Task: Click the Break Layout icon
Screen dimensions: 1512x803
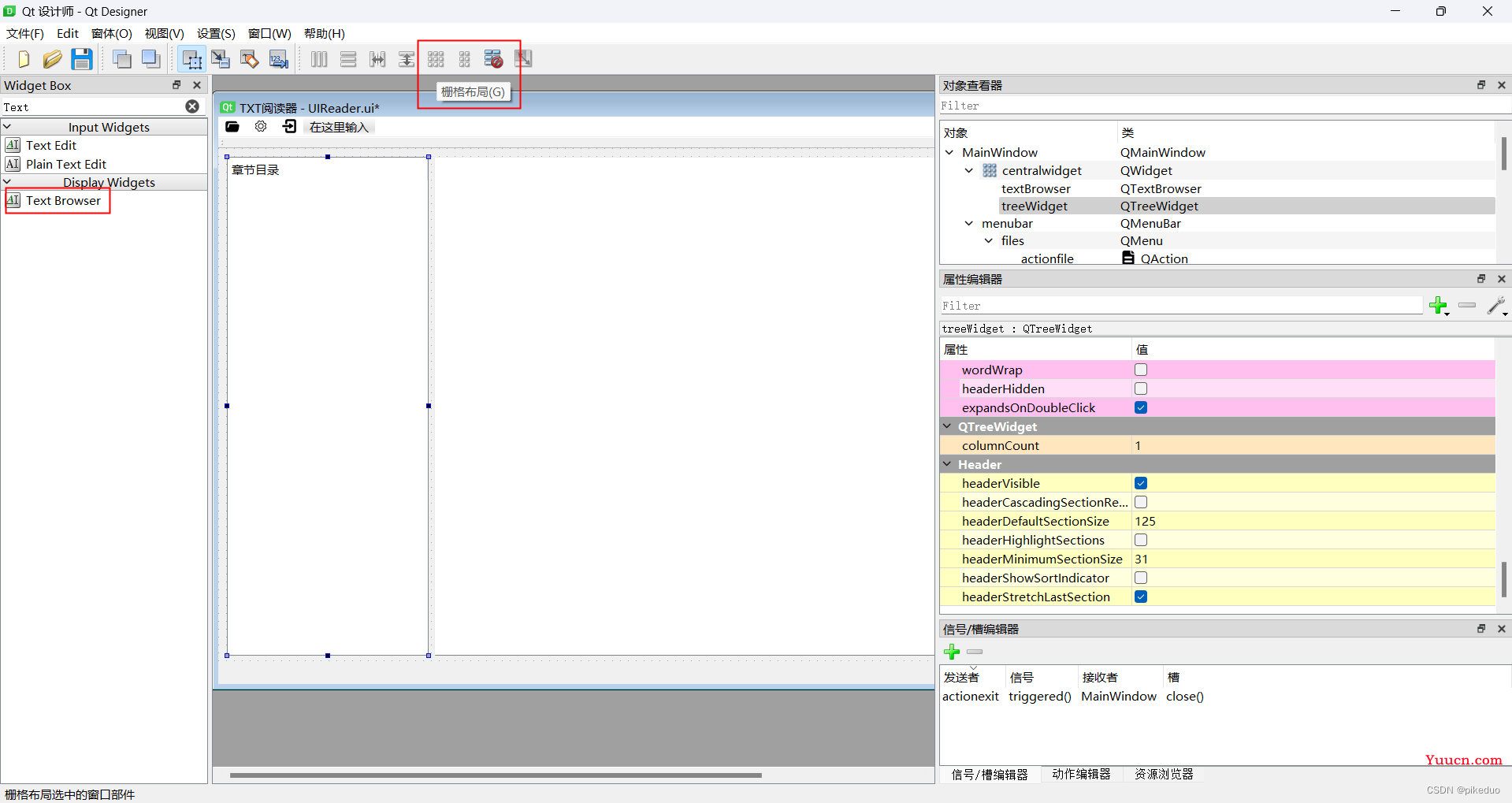Action: [494, 59]
